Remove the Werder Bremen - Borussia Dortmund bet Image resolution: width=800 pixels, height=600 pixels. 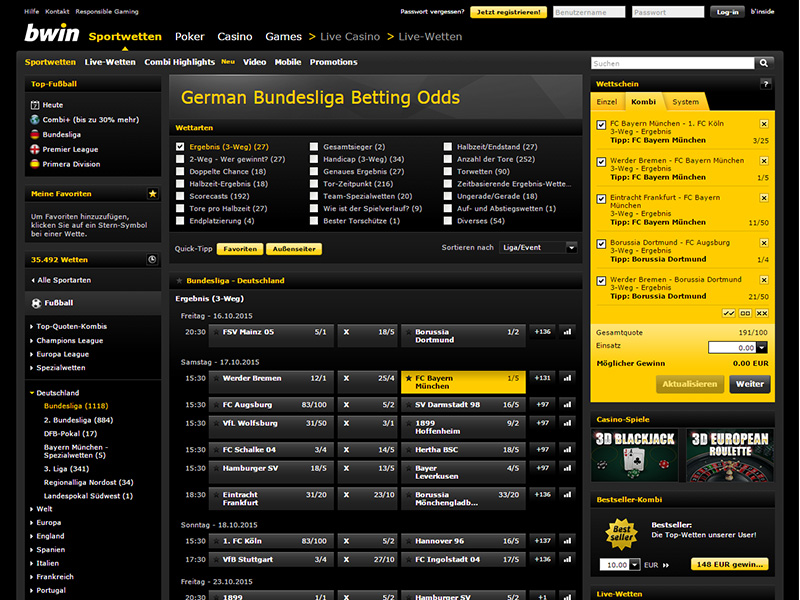click(764, 280)
